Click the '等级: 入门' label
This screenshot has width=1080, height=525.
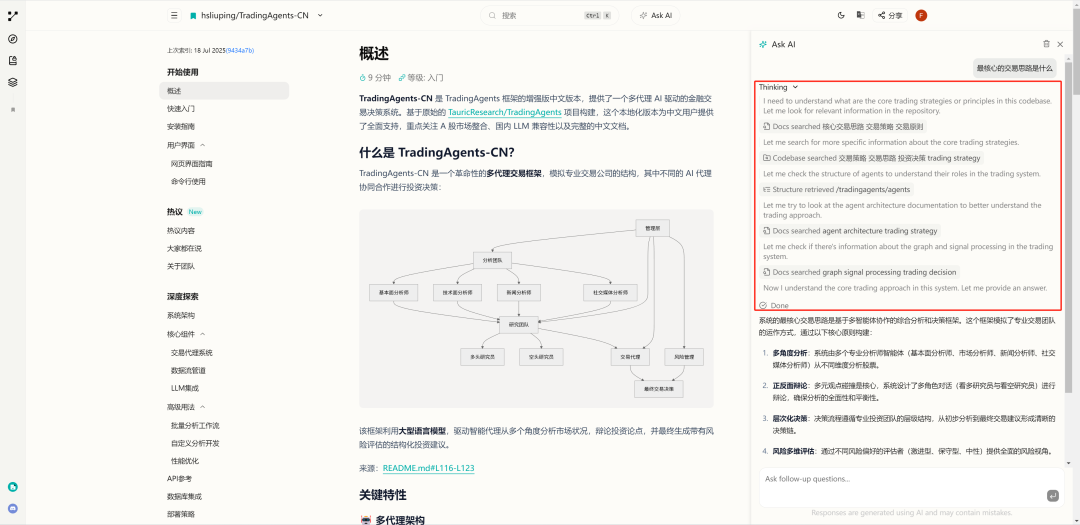tap(421, 78)
